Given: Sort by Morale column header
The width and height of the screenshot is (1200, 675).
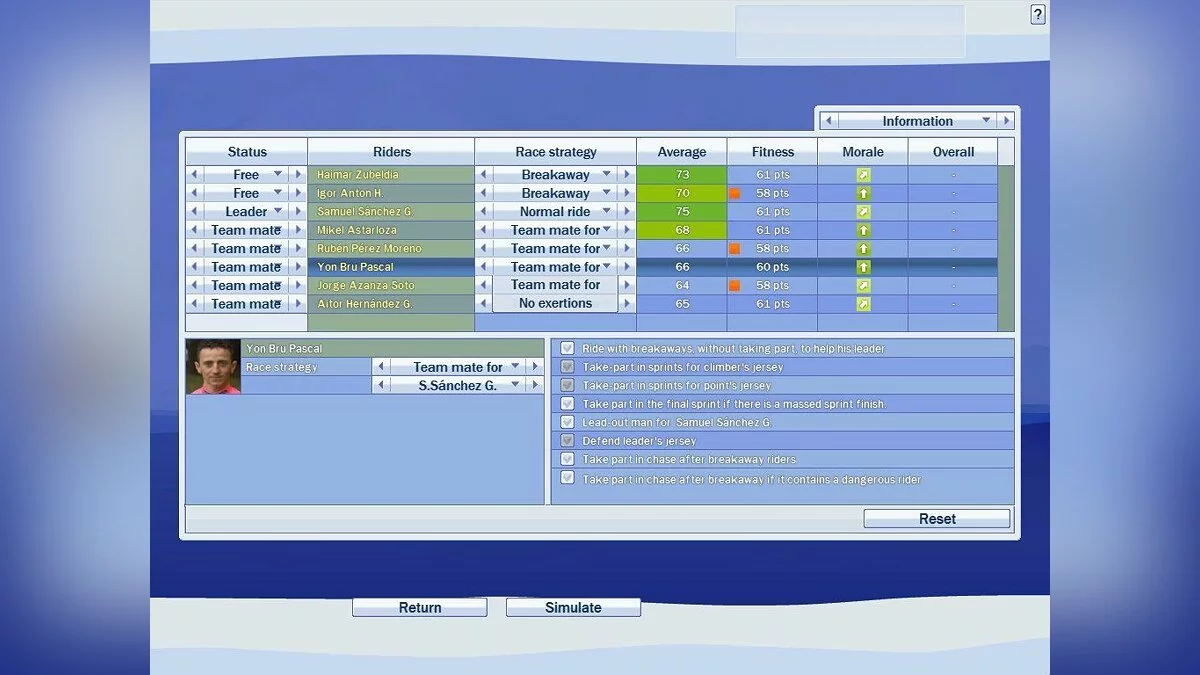Looking at the screenshot, I should click(863, 152).
